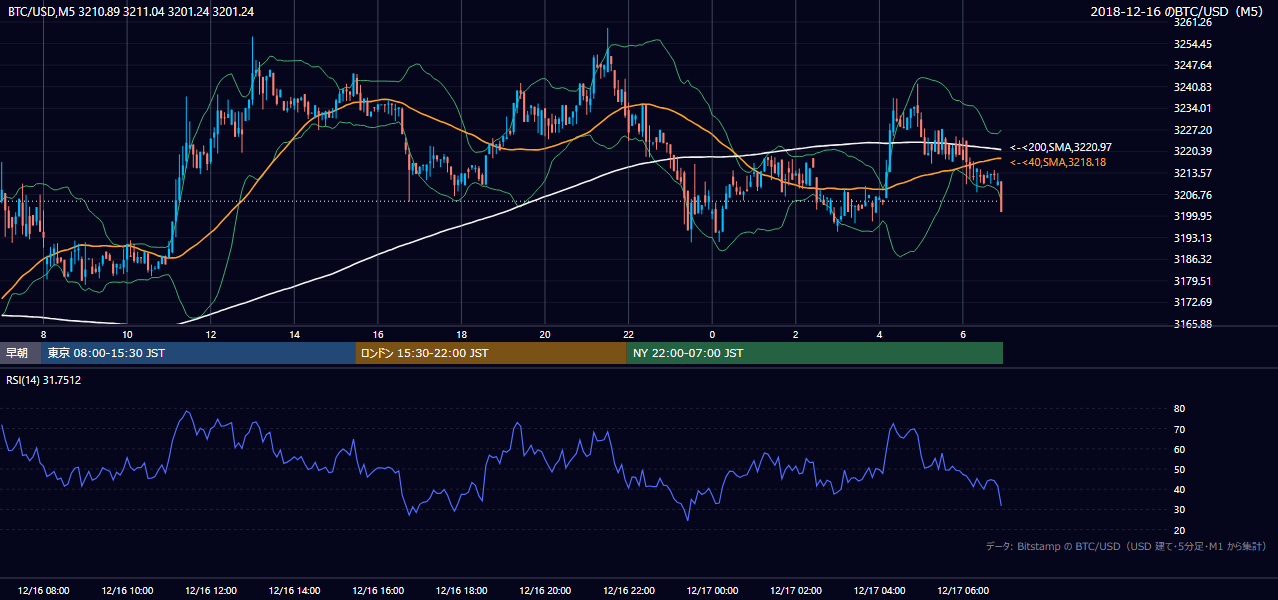Click the 12/16 20:00 time label
Screen dimensions: 1278x600
click(545, 591)
